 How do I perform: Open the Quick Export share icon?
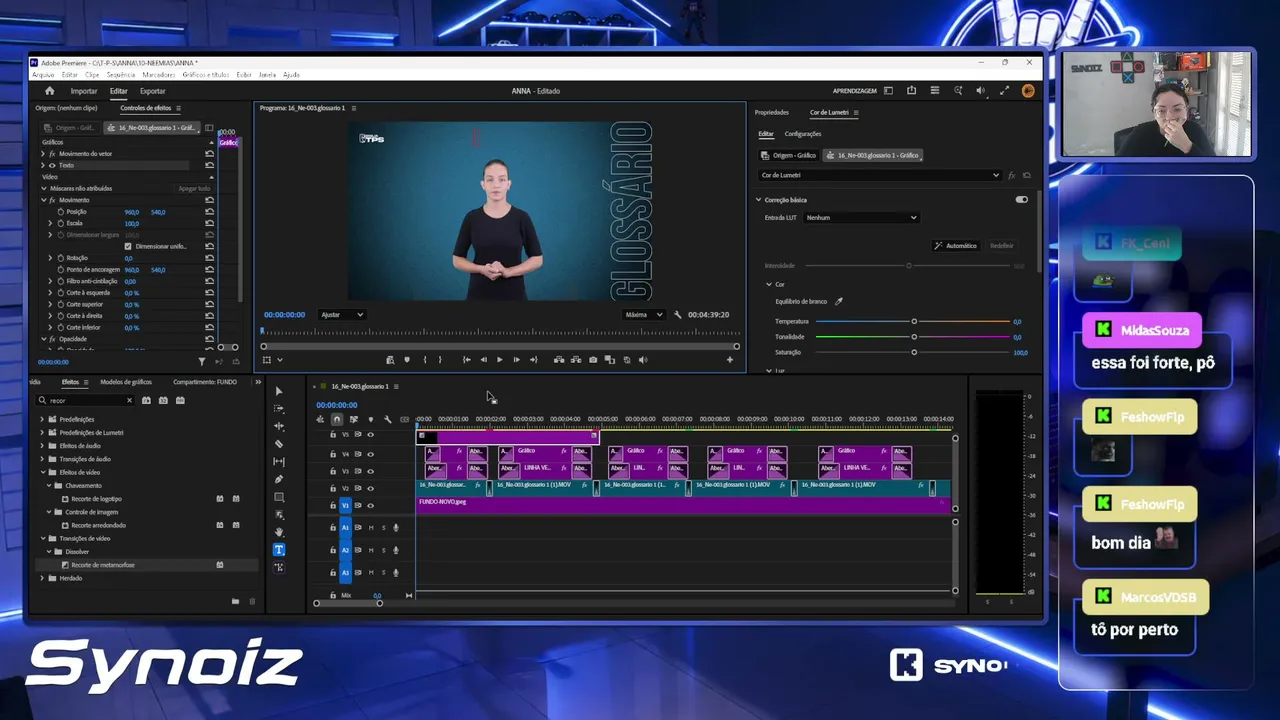[x=911, y=91]
